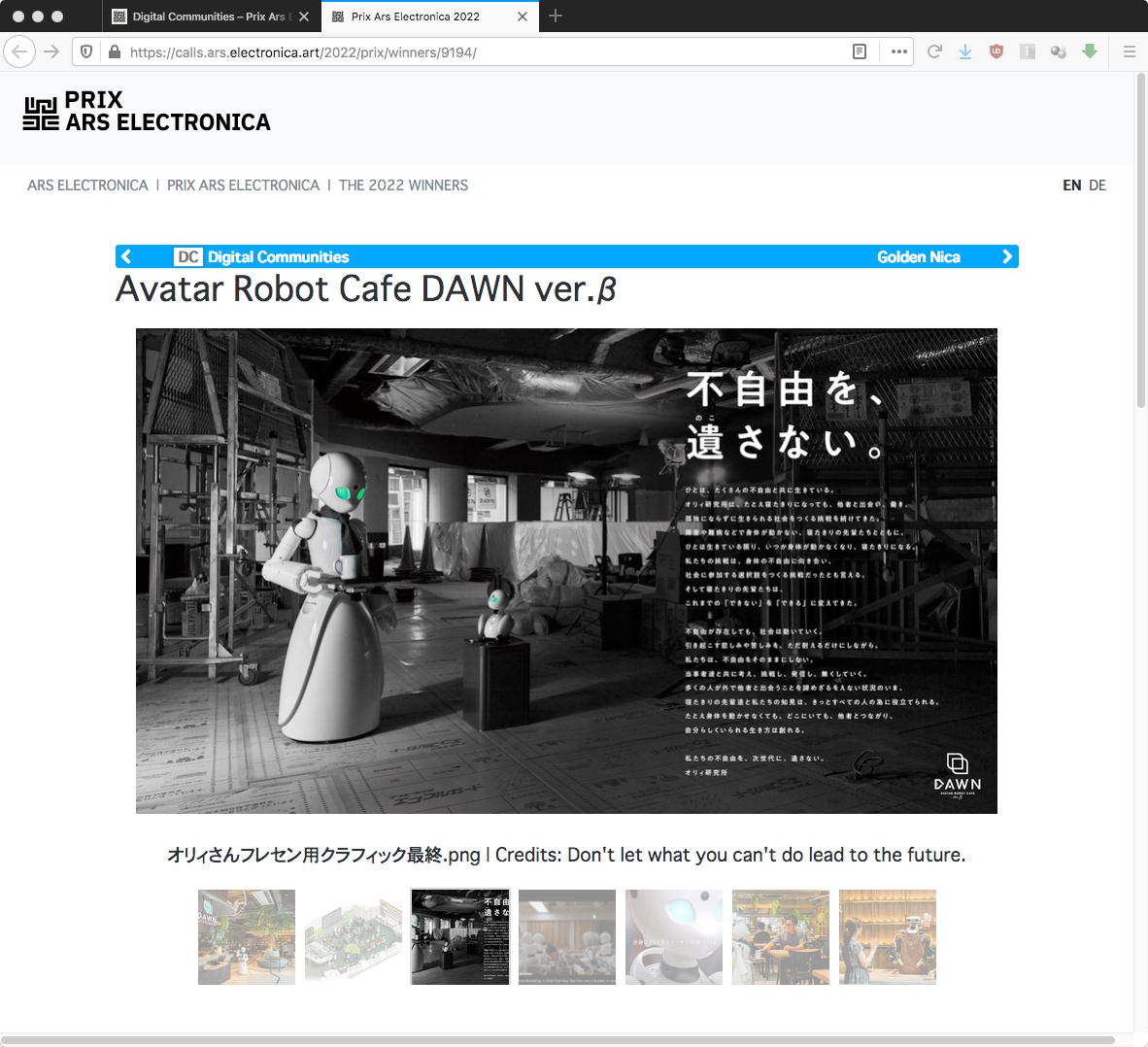The width and height of the screenshot is (1148, 1047).
Task: Select fourth thumbnail of several robots in room
Action: (x=567, y=937)
